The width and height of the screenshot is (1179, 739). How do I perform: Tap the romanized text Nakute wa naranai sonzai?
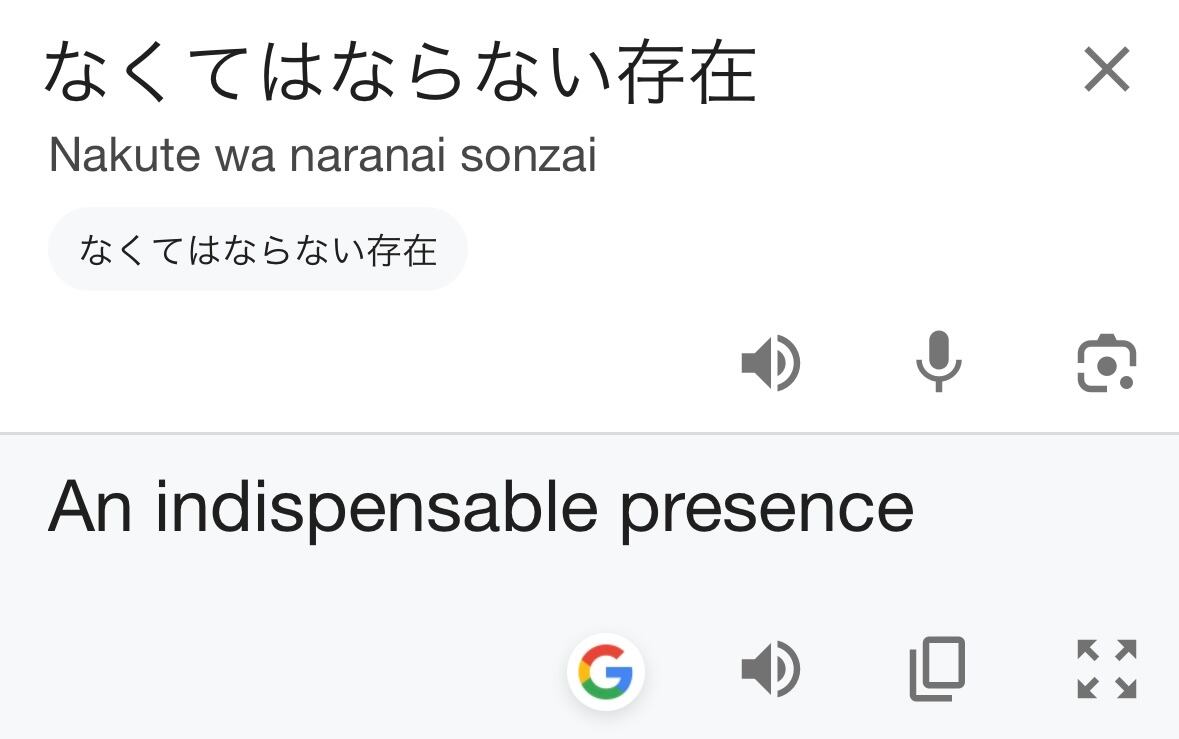point(322,156)
